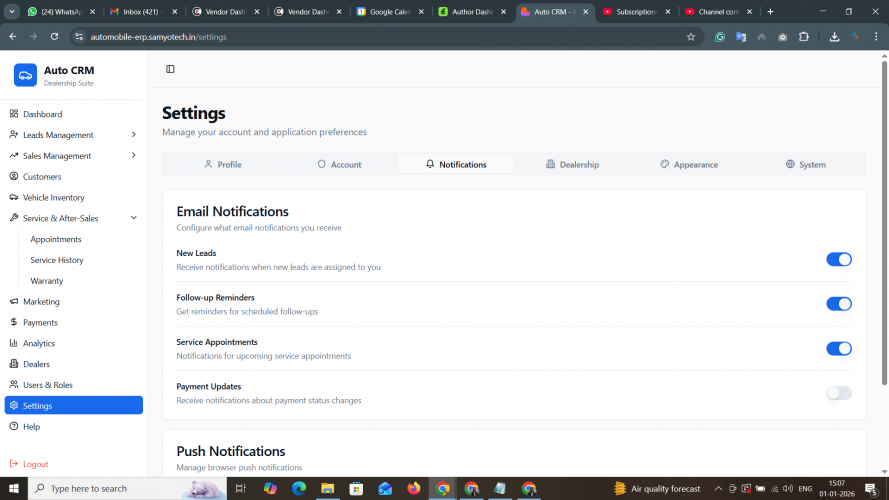Image resolution: width=889 pixels, height=500 pixels.
Task: Open File Explorer from taskbar
Action: (x=328, y=488)
